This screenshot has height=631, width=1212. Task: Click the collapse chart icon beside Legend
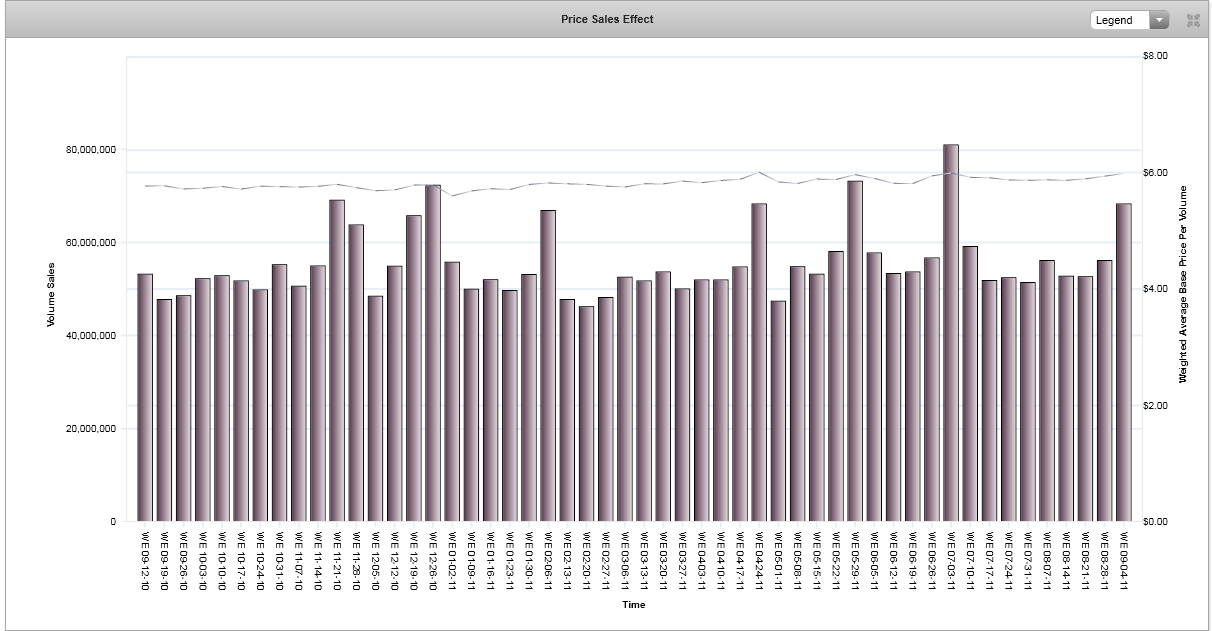click(x=1192, y=20)
